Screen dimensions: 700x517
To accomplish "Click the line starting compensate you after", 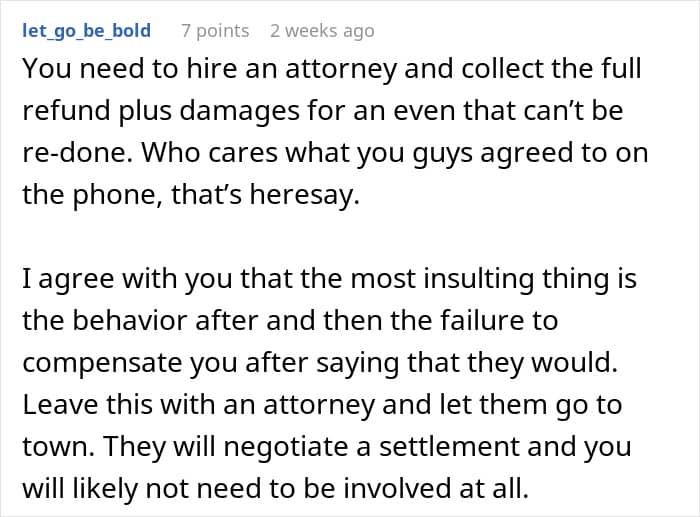I will point(320,363).
